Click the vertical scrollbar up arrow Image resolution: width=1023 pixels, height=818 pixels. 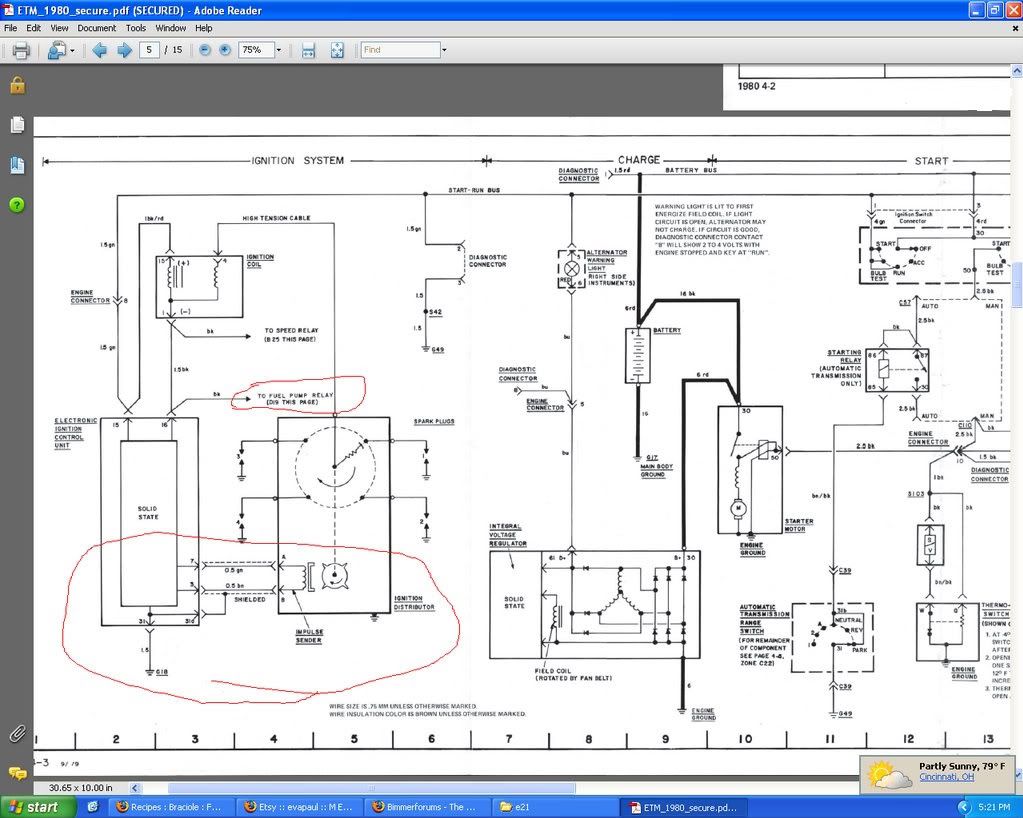(1016, 70)
